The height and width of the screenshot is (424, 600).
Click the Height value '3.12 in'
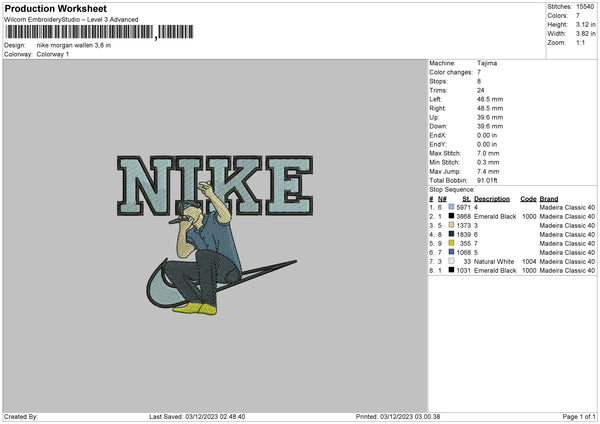pos(585,24)
